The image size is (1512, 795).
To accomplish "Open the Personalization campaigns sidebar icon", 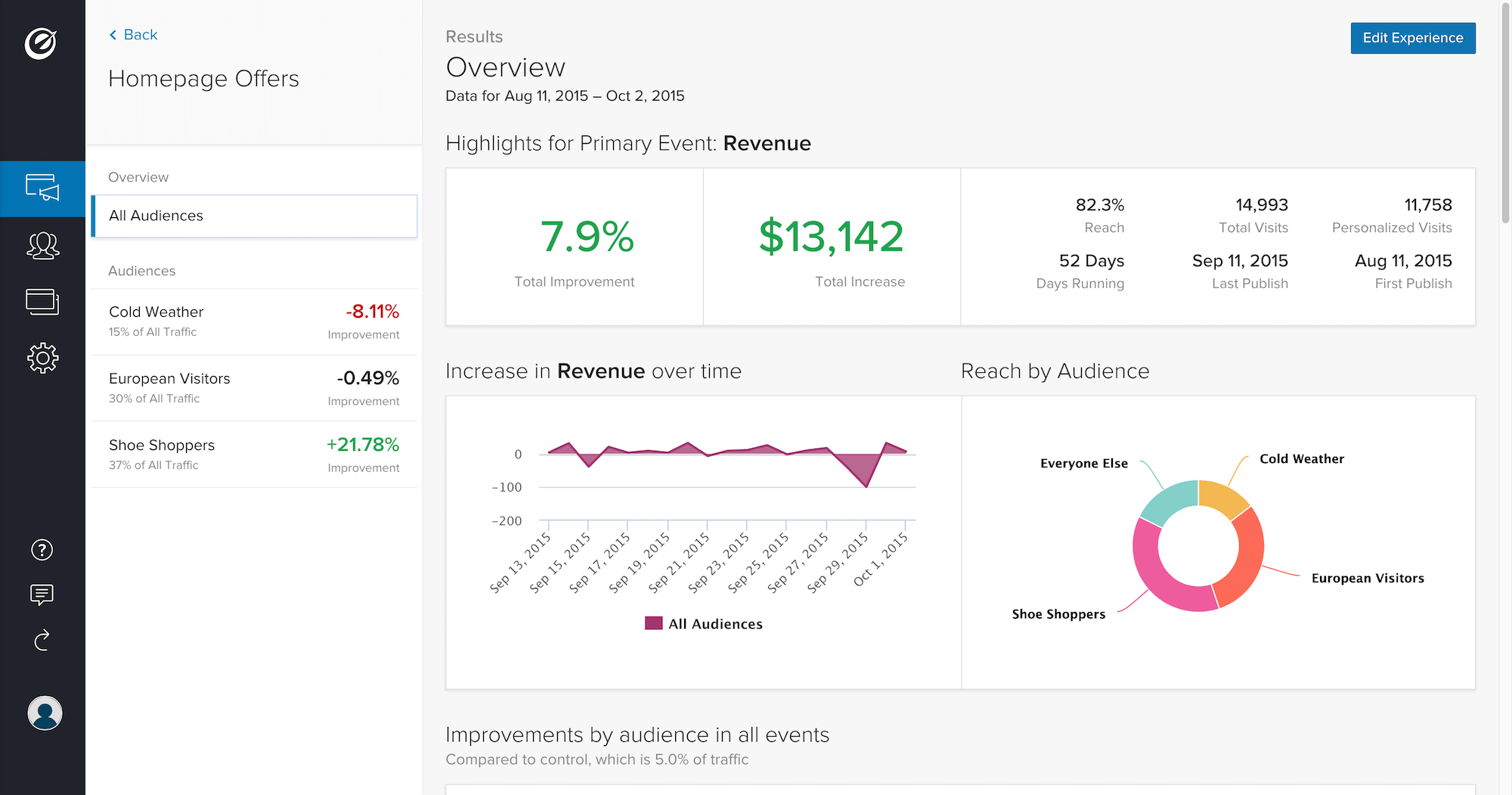I will click(42, 188).
